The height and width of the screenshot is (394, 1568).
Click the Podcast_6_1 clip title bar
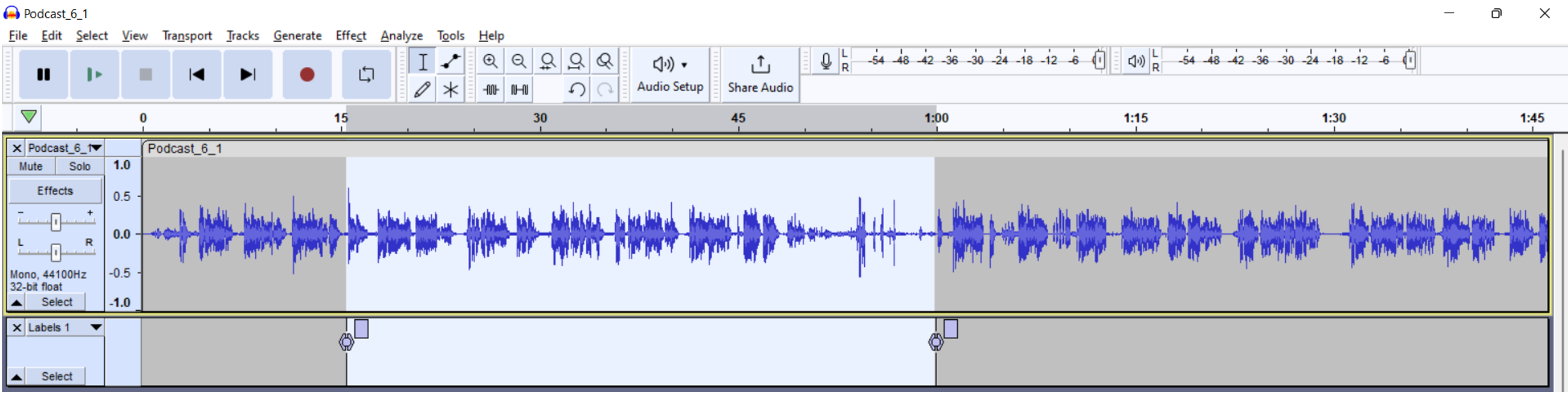tap(846, 149)
